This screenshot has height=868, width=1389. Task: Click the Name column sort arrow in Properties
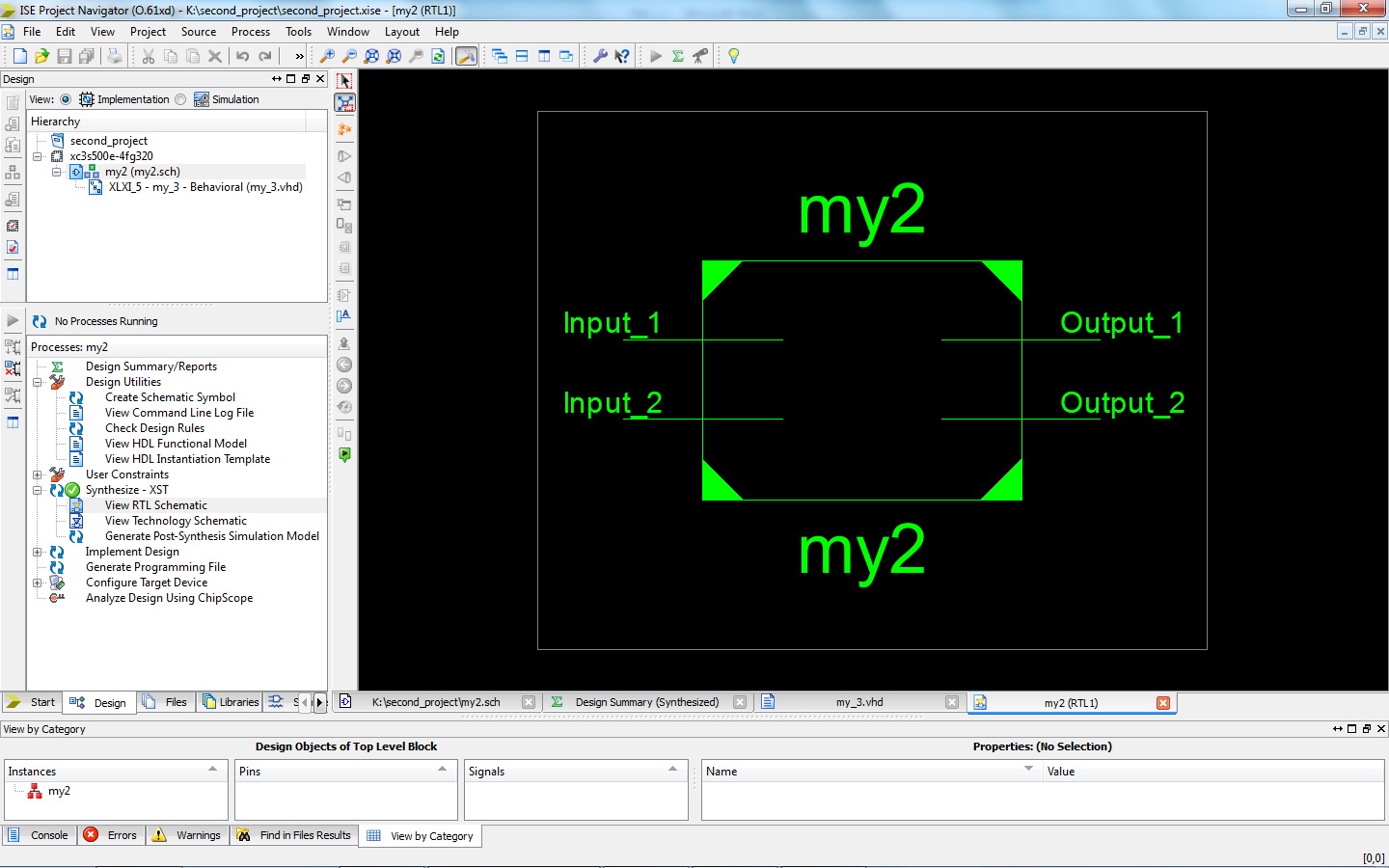click(x=1028, y=770)
